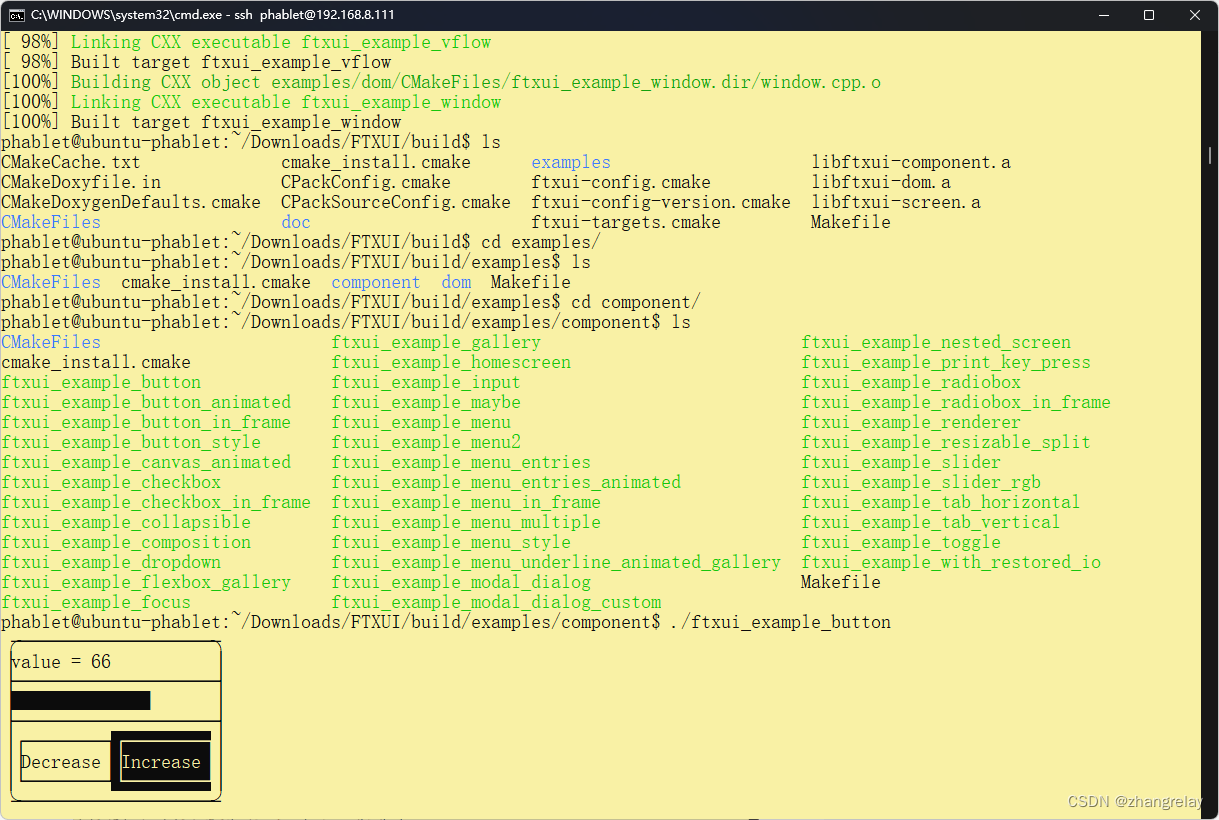Click the cmd.exe icon in title bar
The image size is (1219, 820).
tap(17, 15)
